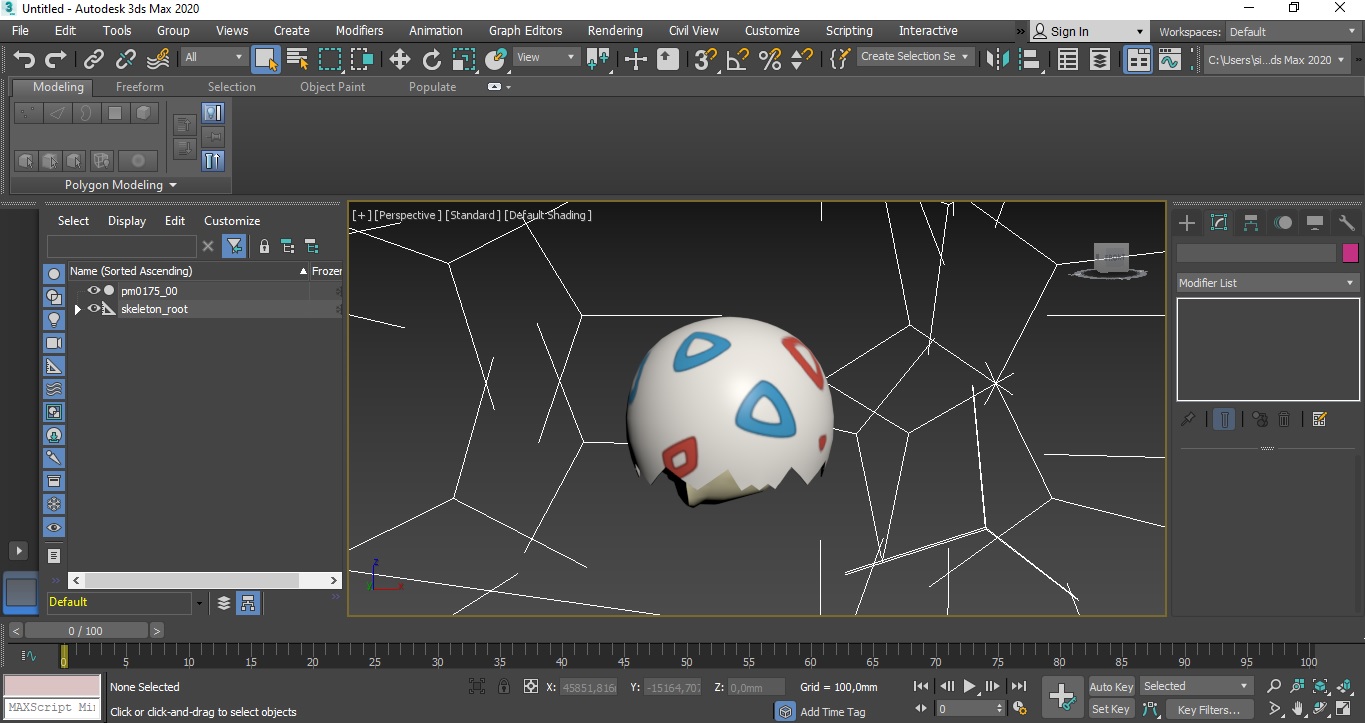Viewport: 1365px width, 723px height.
Task: Click the Undo arrow in main toolbar
Action: point(24,59)
